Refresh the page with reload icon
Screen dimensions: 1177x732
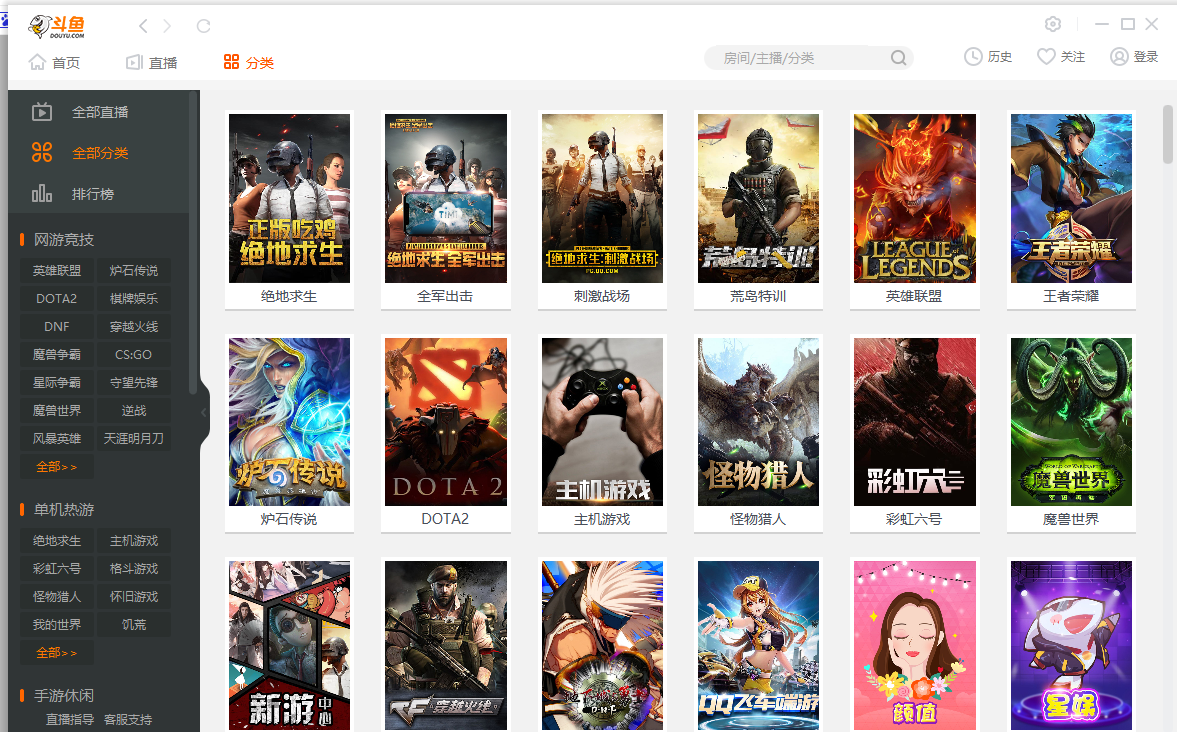[x=203, y=26]
